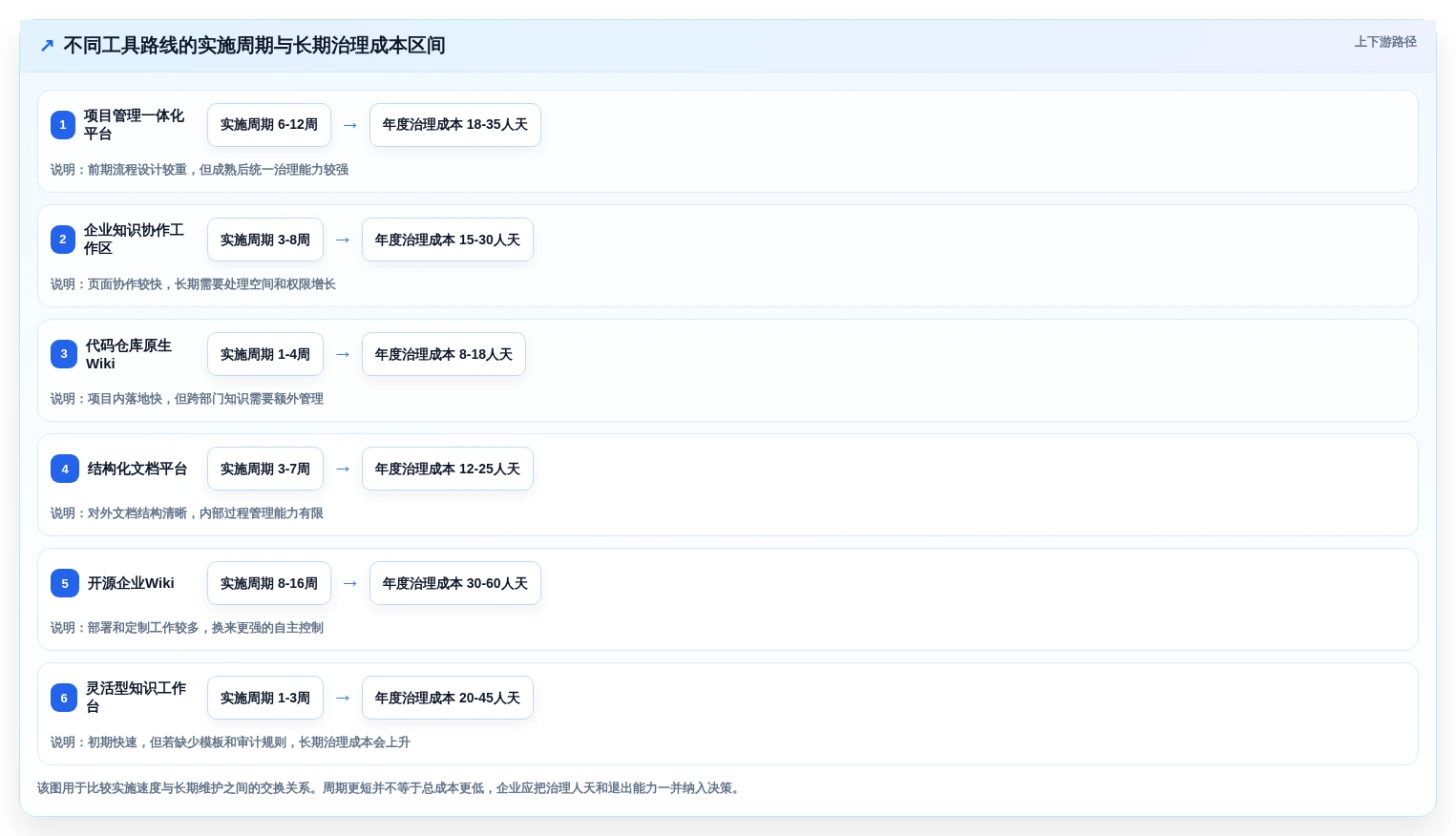Click number badge 2 for 企业知识协作工作区
The image size is (1456, 836).
coord(63,240)
